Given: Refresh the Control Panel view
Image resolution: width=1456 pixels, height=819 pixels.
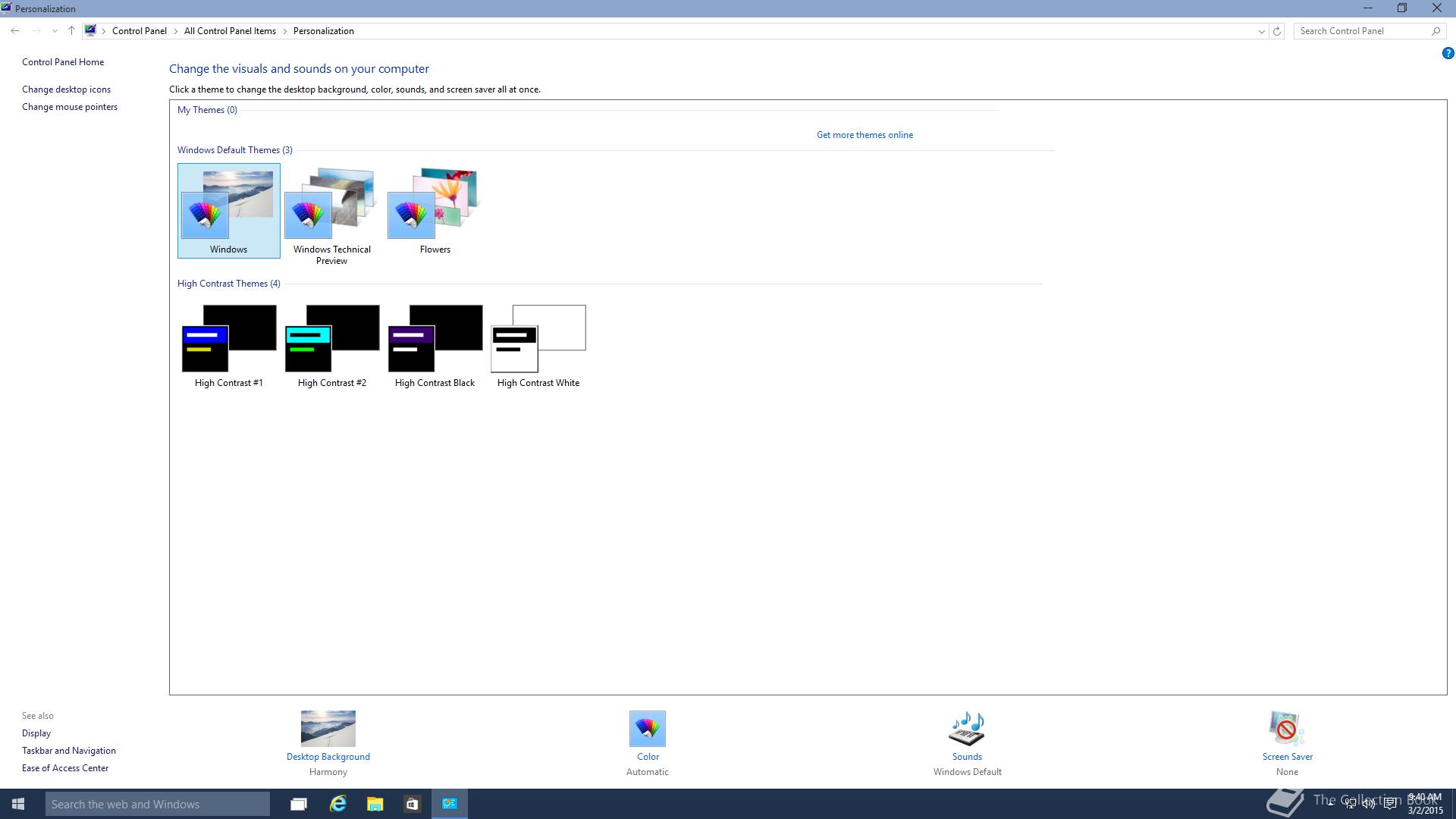Looking at the screenshot, I should coord(1277,31).
